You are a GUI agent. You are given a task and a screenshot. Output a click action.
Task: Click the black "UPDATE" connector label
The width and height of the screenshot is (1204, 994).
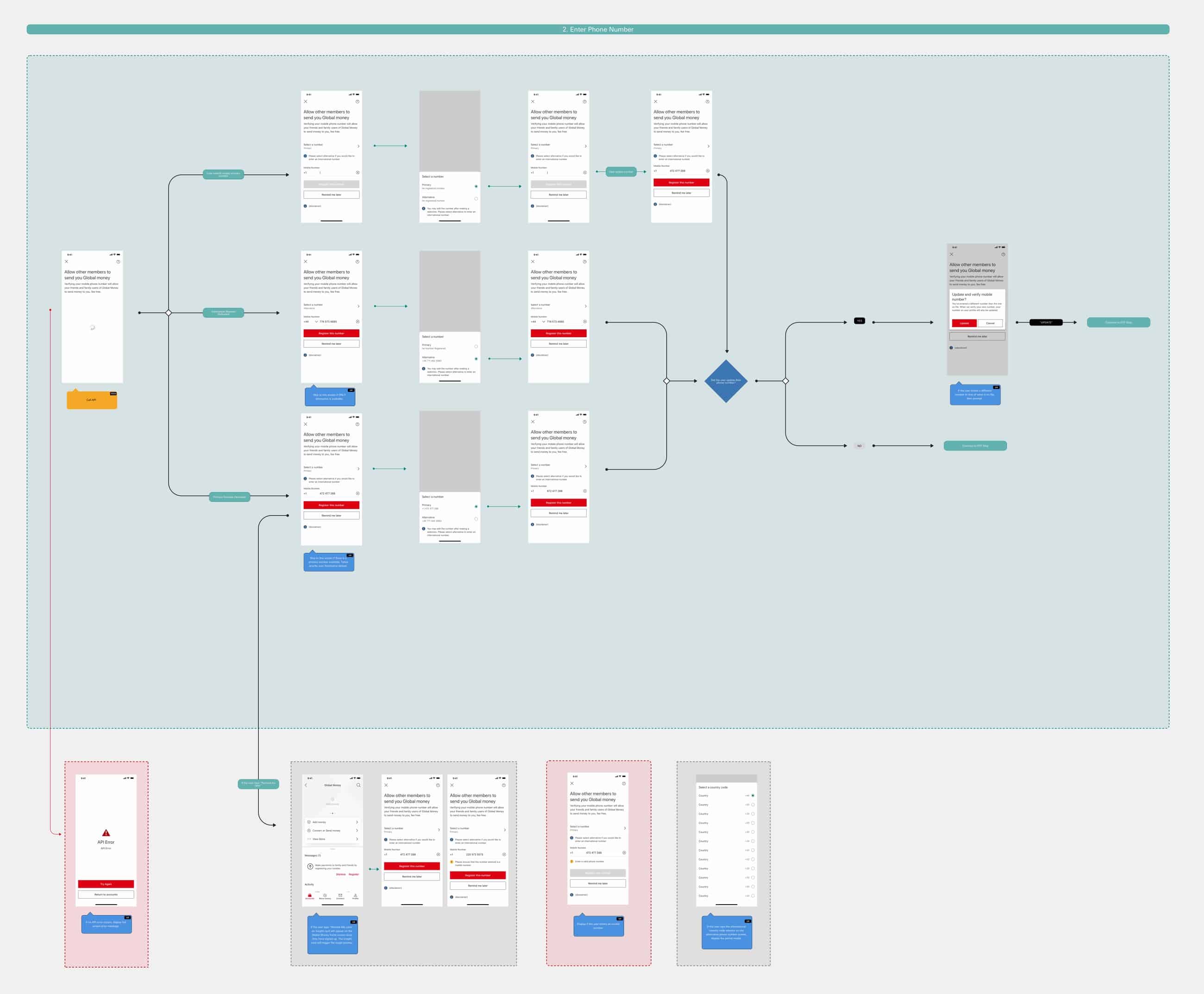[x=1046, y=322]
